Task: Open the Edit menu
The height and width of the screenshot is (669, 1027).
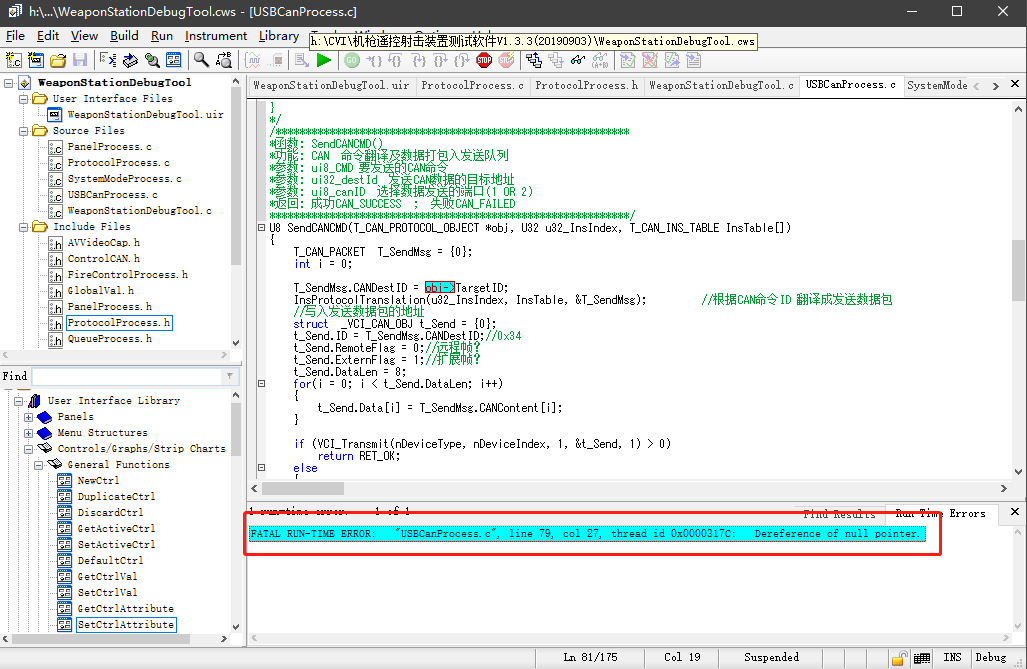Action: pyautogui.click(x=48, y=36)
